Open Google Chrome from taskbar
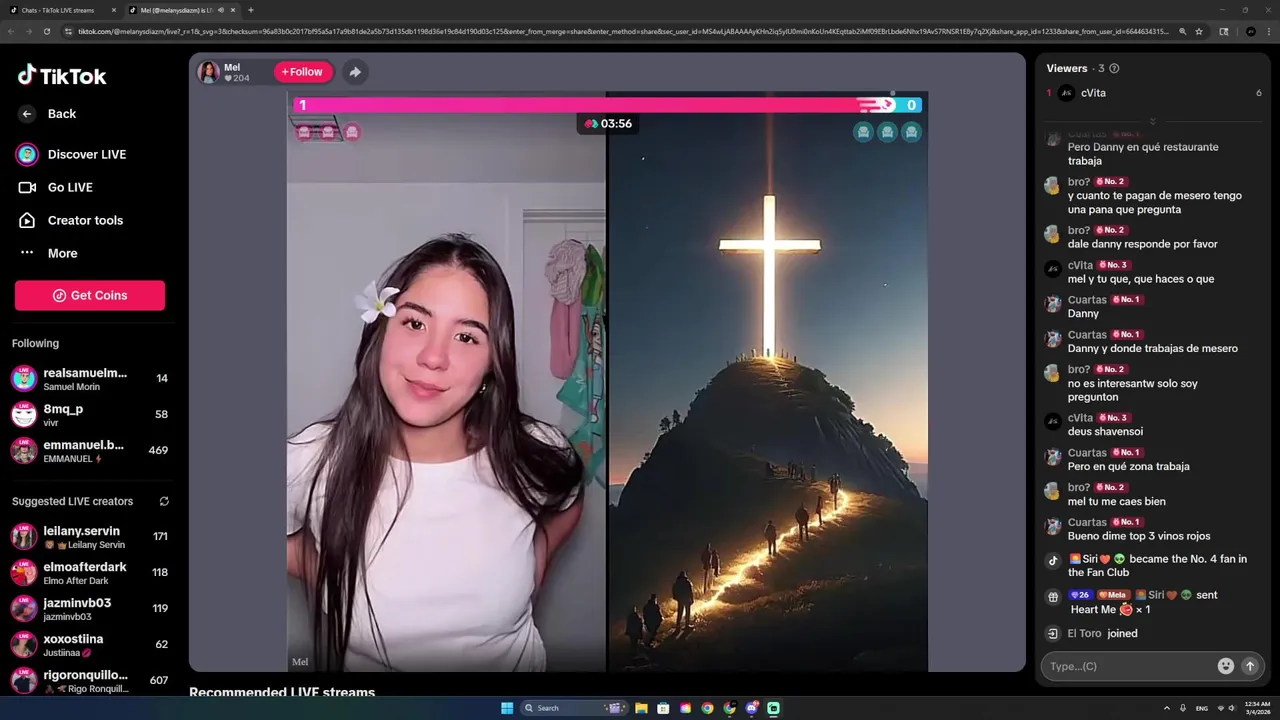Image resolution: width=1280 pixels, height=720 pixels. (707, 708)
